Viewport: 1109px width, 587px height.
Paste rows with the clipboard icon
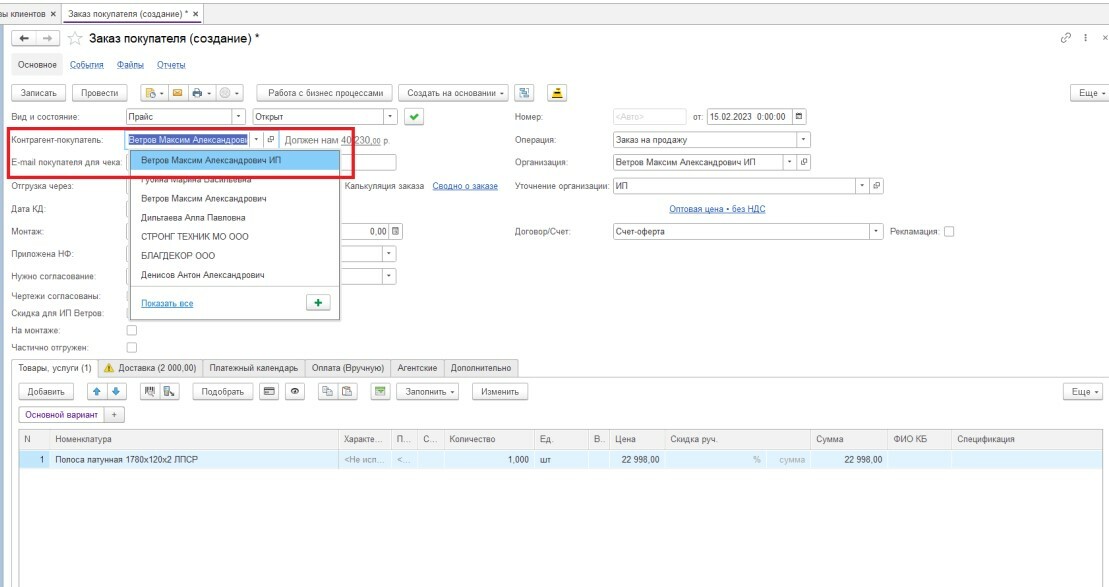click(347, 391)
